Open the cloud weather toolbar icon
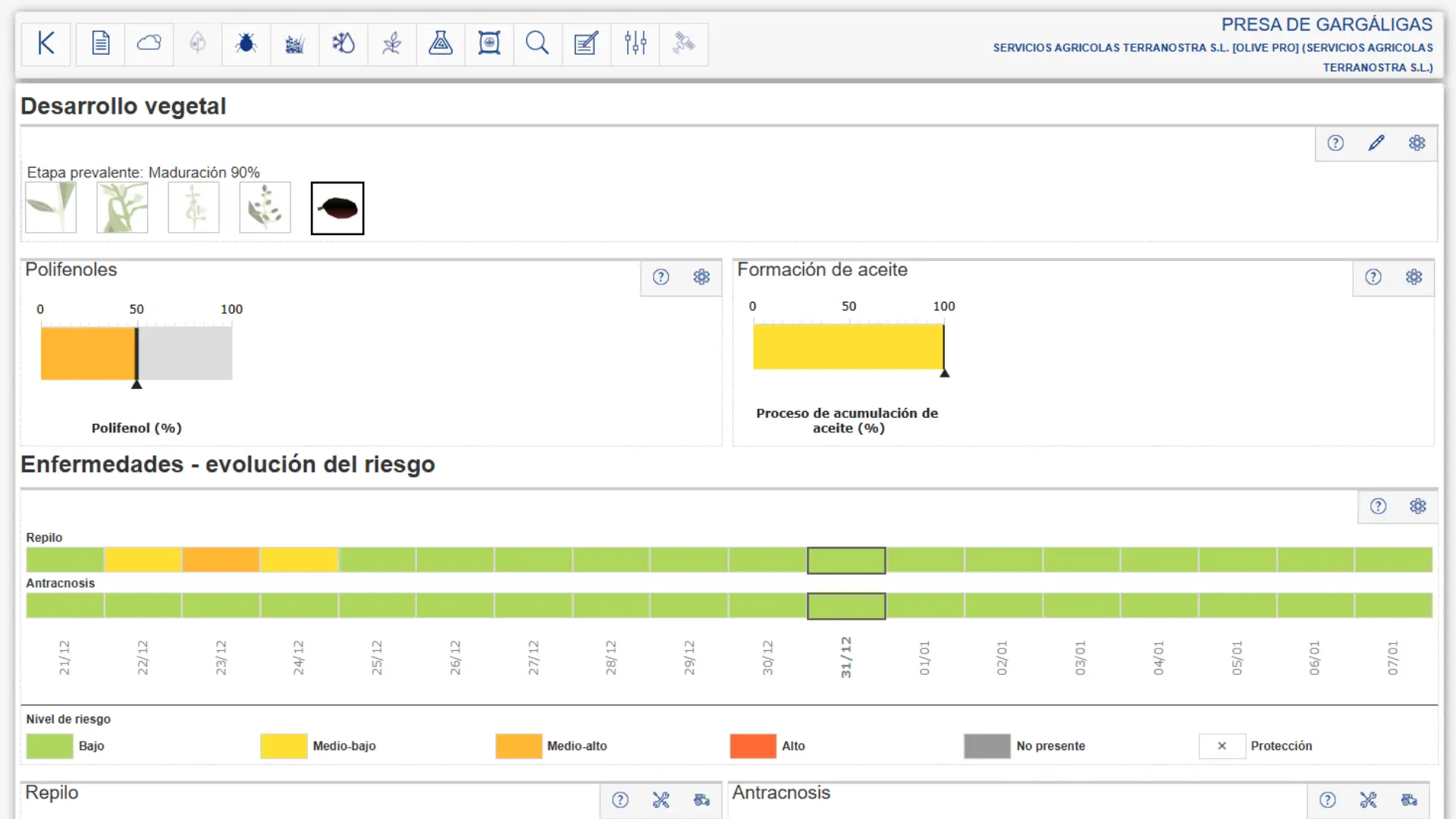This screenshot has width=1456, height=819. coord(149,44)
